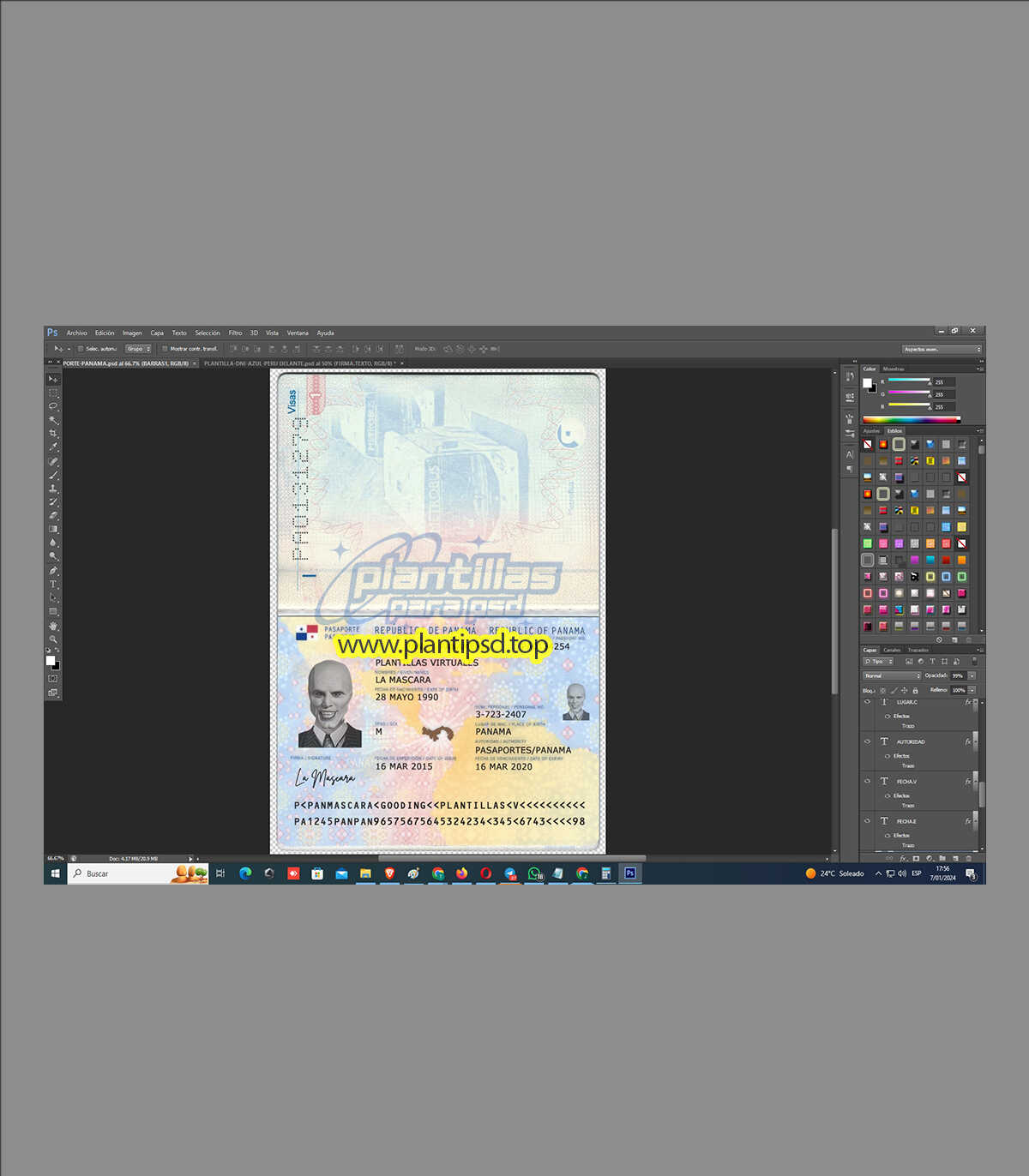This screenshot has width=1029, height=1176.
Task: Open the workspace switcher dropdown
Action: tap(942, 349)
